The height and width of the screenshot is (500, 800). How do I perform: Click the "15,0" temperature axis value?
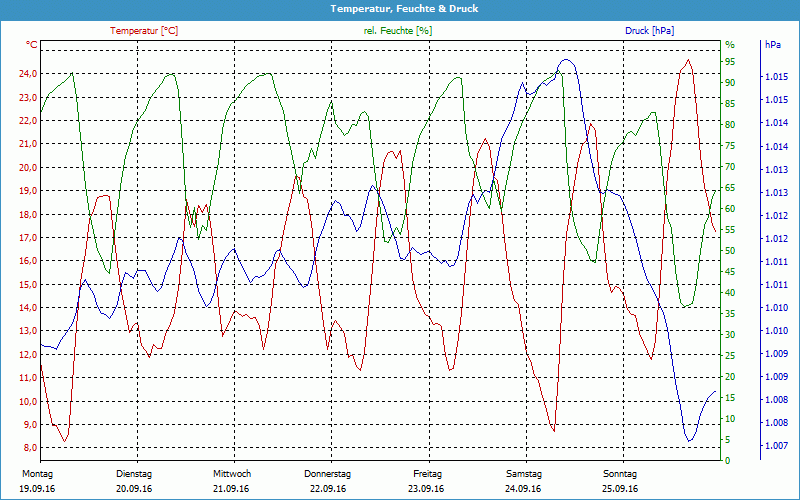28,284
